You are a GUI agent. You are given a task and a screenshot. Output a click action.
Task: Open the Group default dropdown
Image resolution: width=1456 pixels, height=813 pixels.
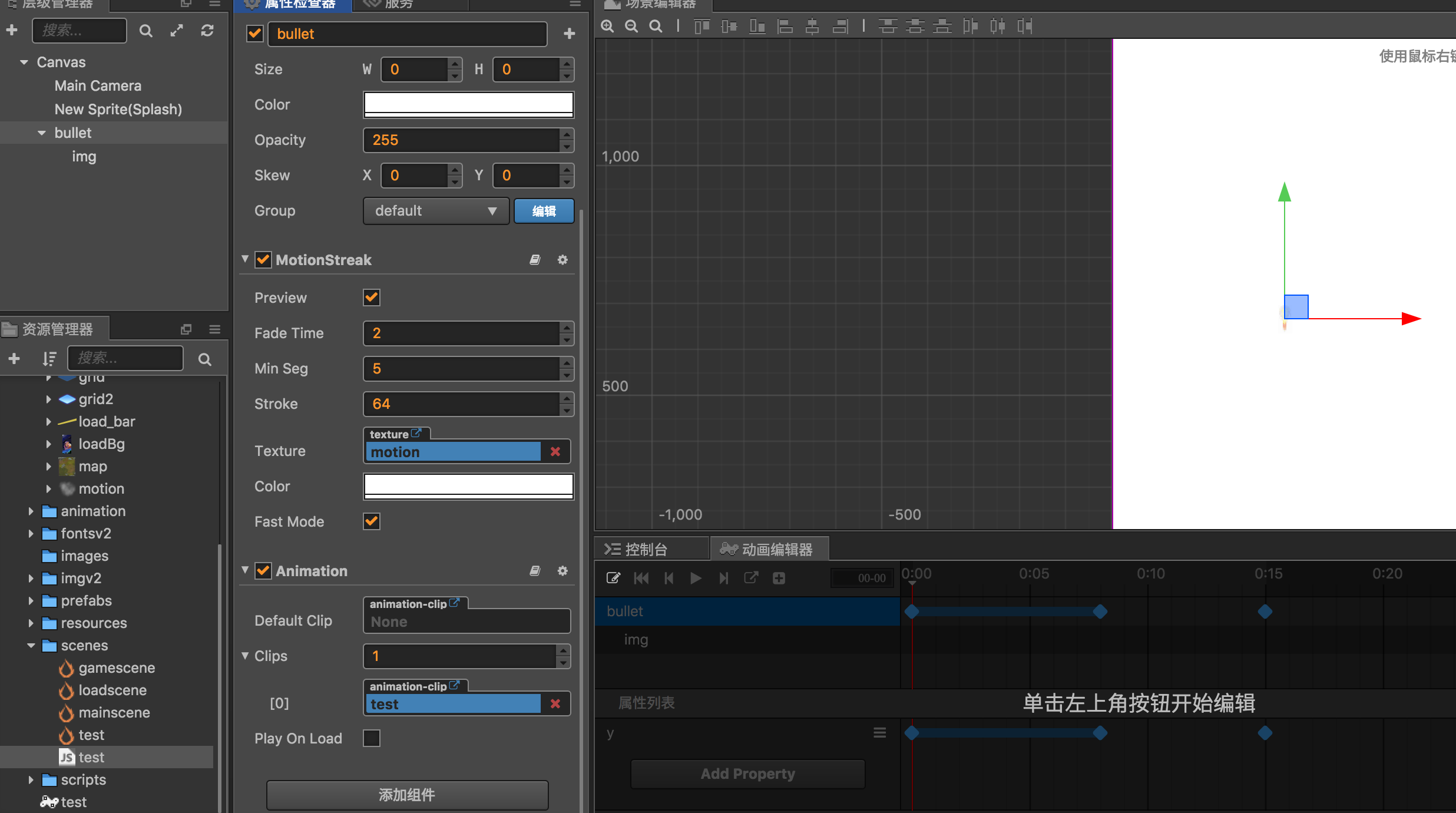[435, 211]
